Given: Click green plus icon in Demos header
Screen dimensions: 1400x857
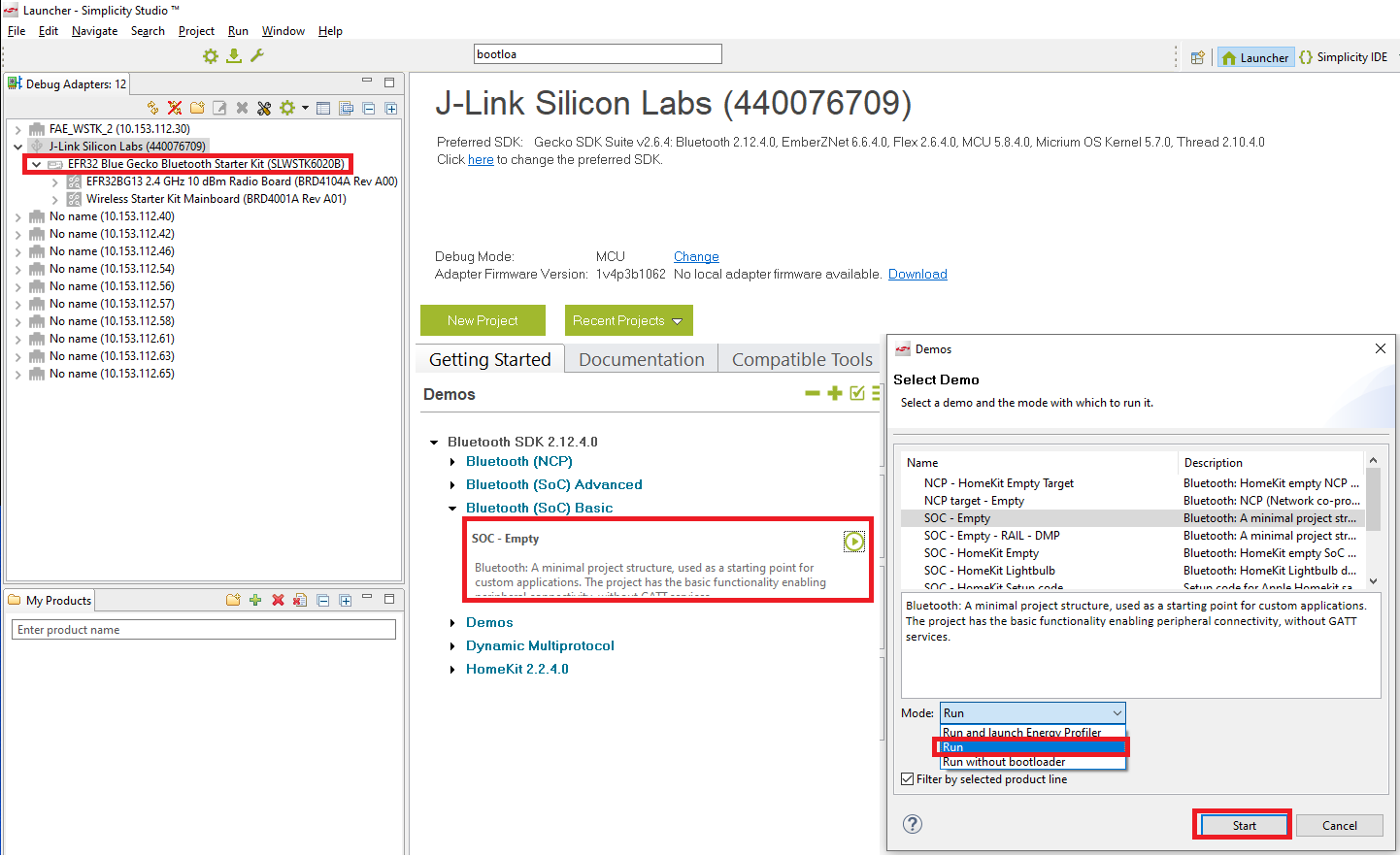Looking at the screenshot, I should 835,393.
